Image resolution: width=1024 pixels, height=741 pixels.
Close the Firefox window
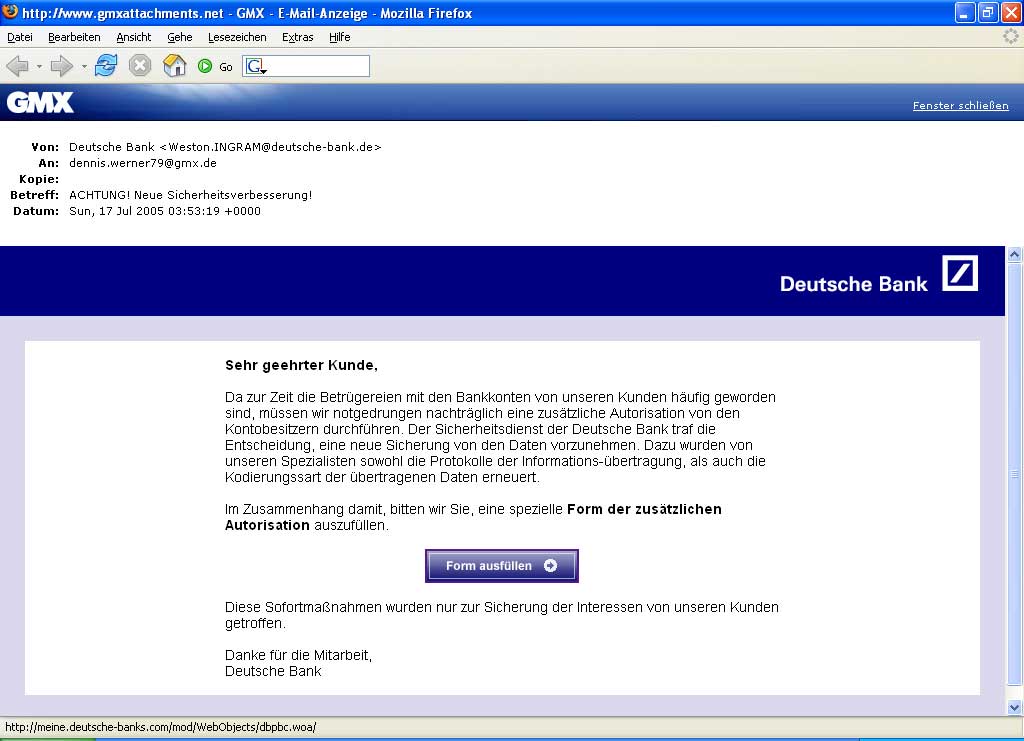pyautogui.click(x=1011, y=12)
